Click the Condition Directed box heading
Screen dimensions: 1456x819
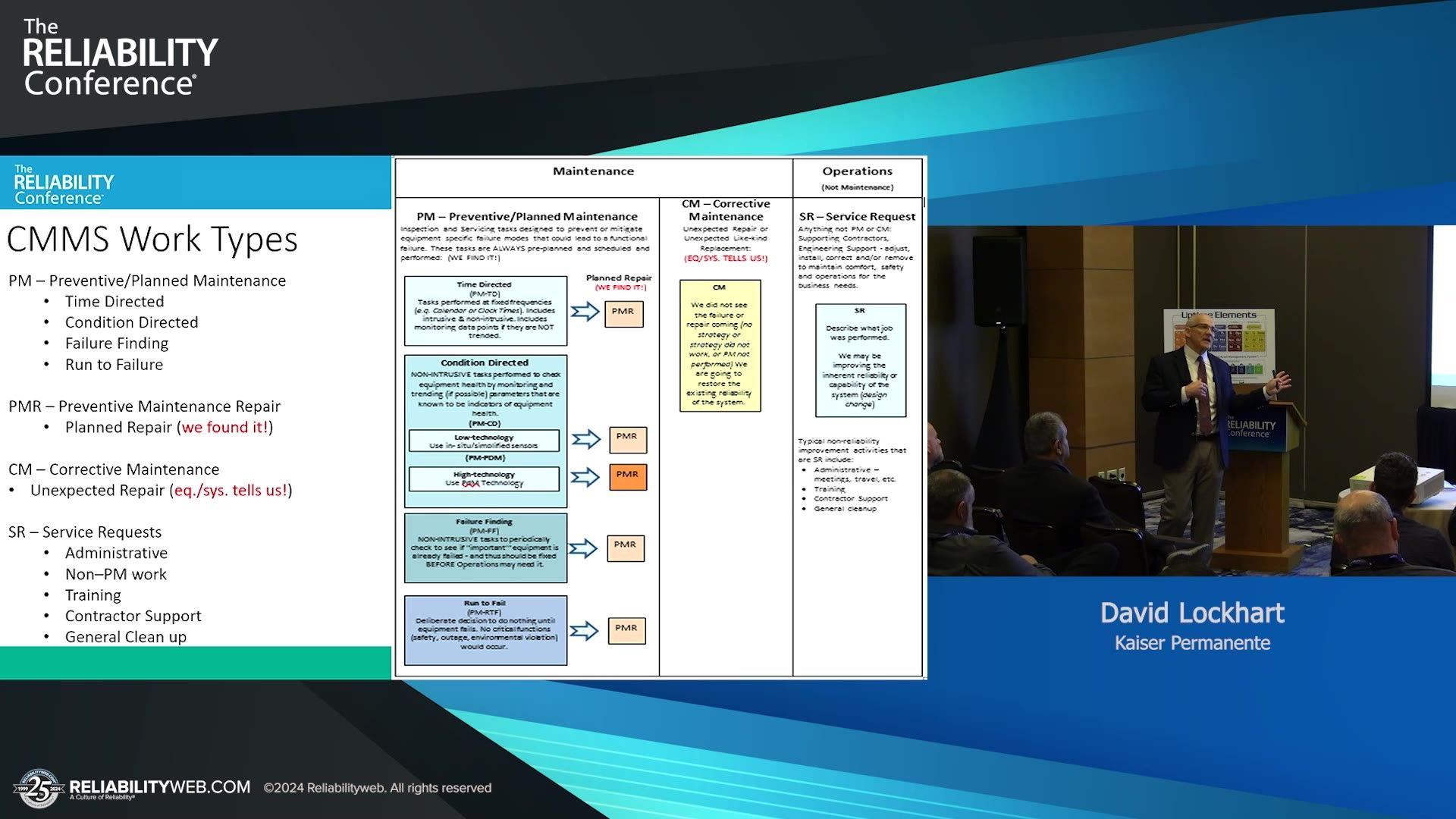(x=485, y=362)
